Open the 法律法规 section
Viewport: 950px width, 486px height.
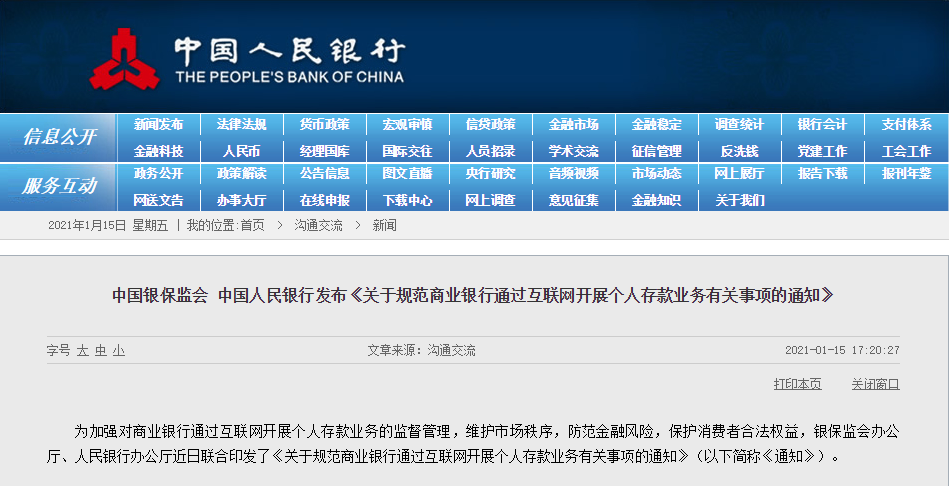pyautogui.click(x=241, y=125)
